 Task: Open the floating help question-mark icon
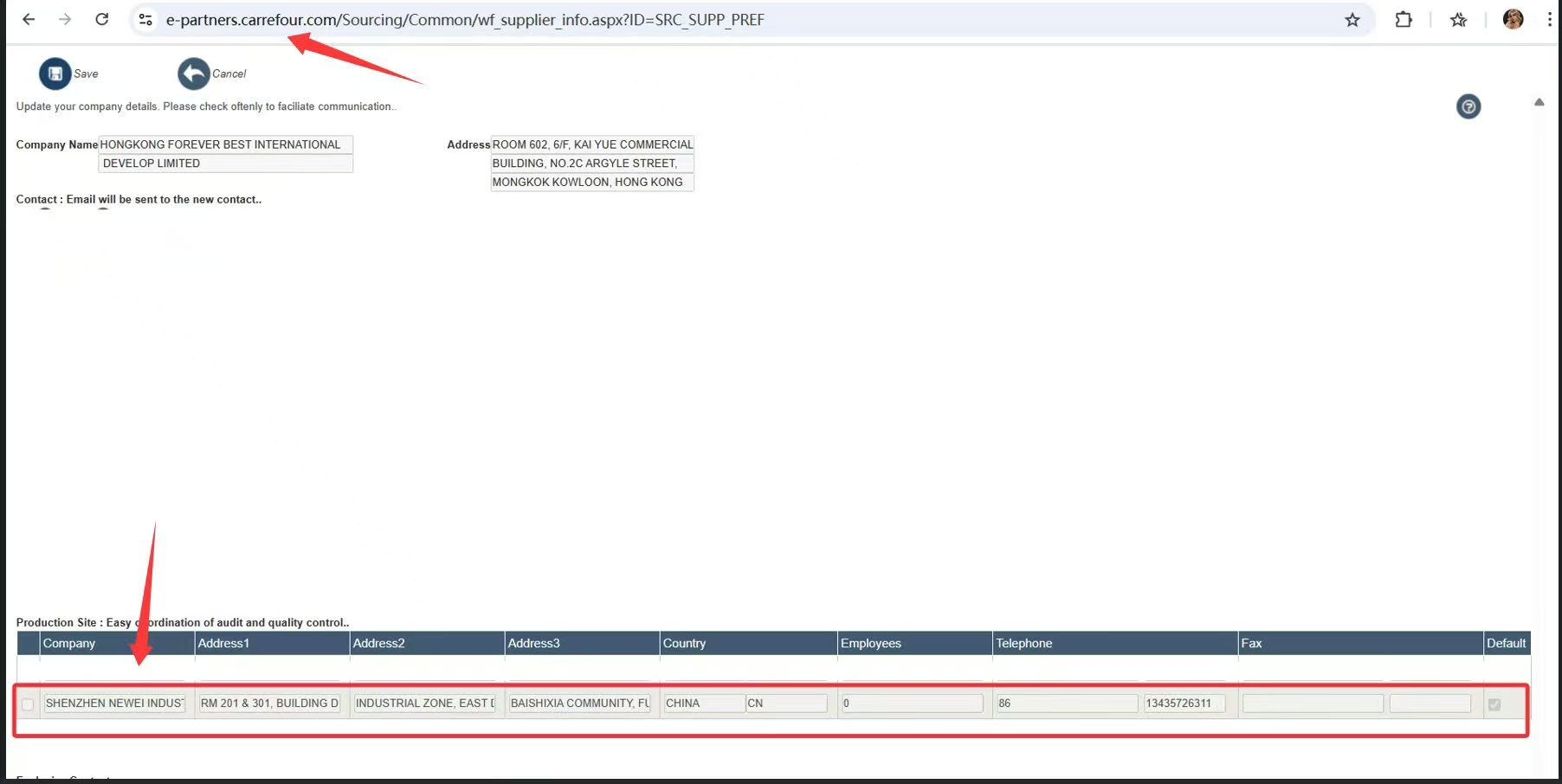pyautogui.click(x=1468, y=106)
